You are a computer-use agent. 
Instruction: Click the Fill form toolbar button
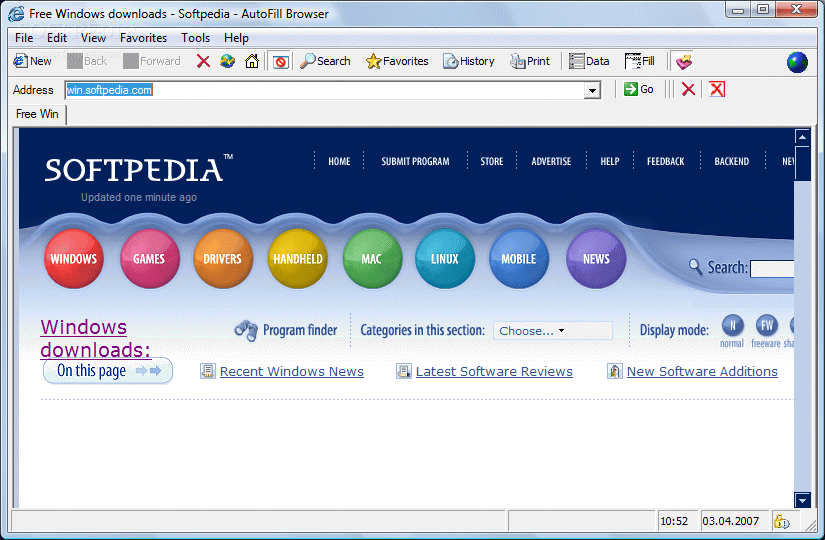point(640,61)
